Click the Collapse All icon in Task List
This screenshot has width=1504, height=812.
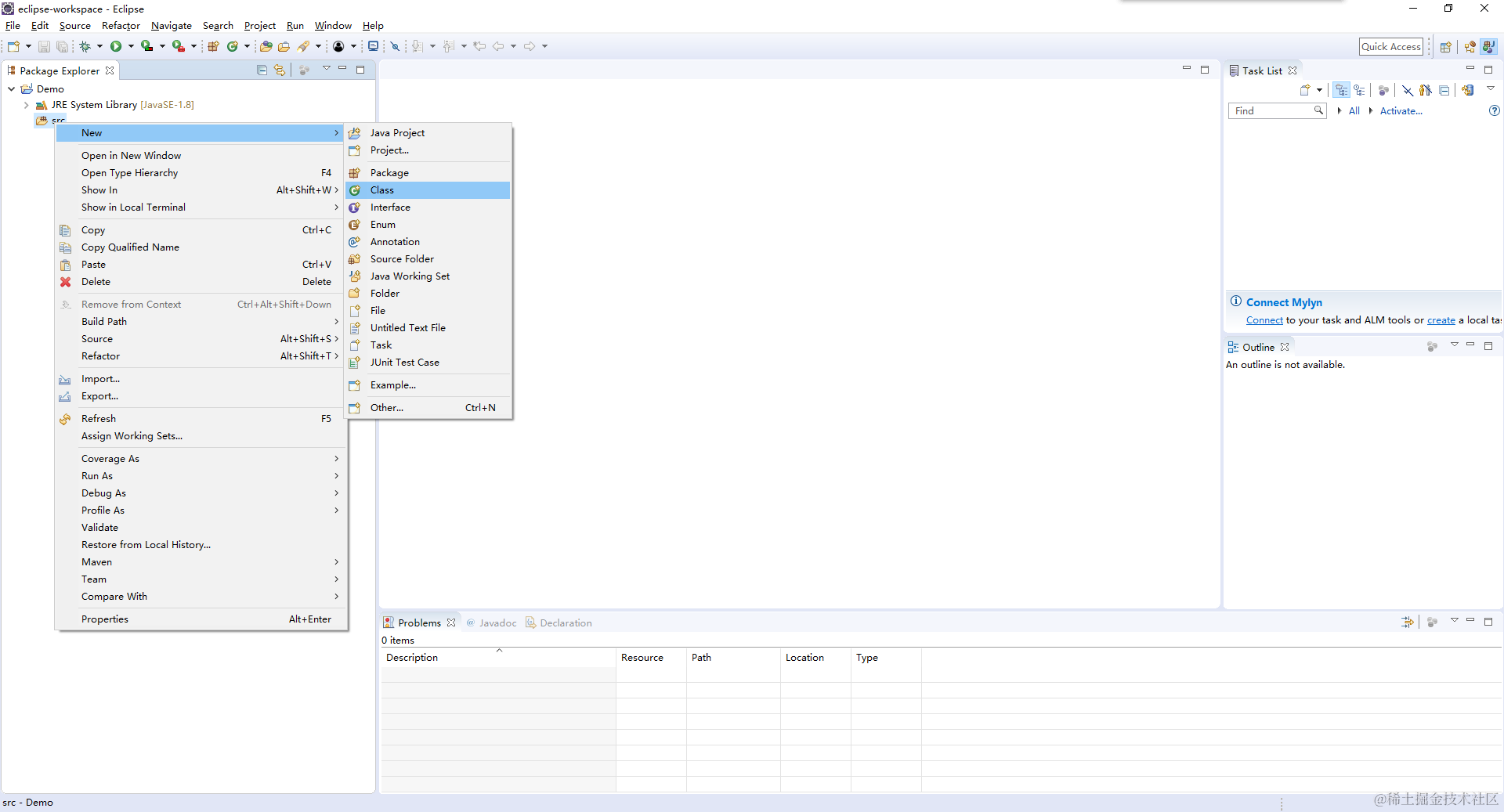[x=1444, y=90]
